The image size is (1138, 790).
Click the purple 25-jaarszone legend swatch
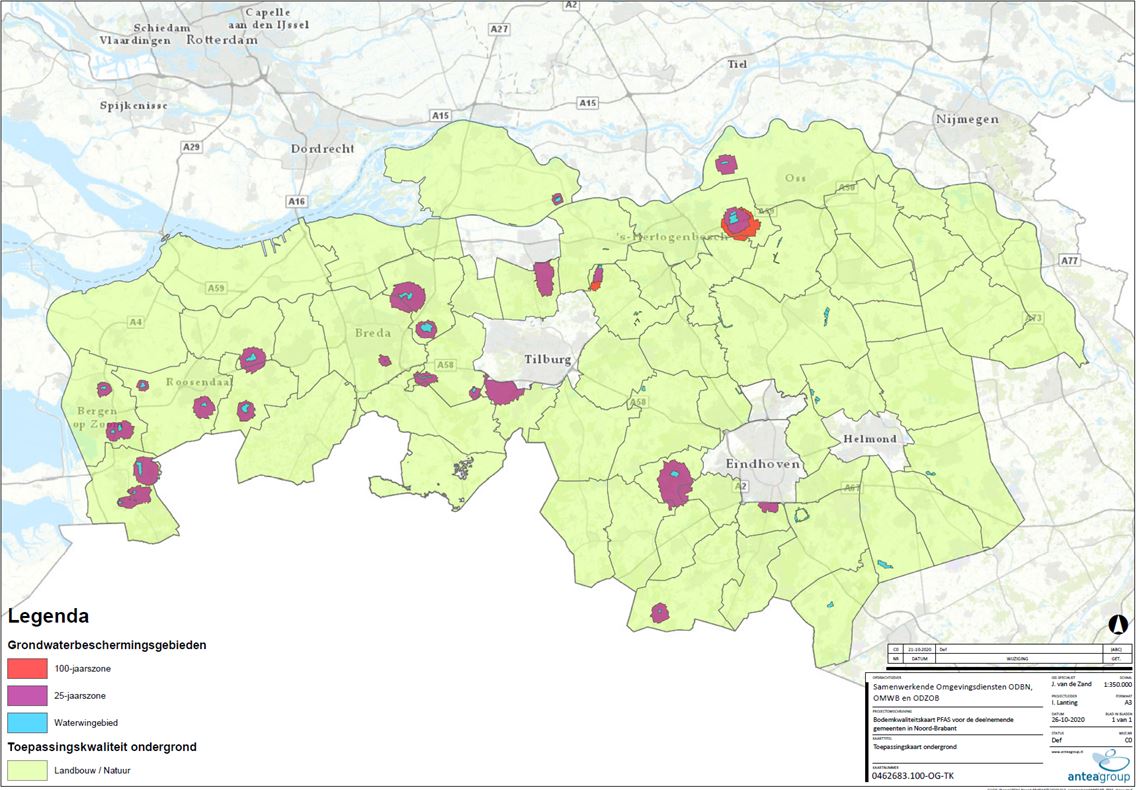pyautogui.click(x=37, y=695)
